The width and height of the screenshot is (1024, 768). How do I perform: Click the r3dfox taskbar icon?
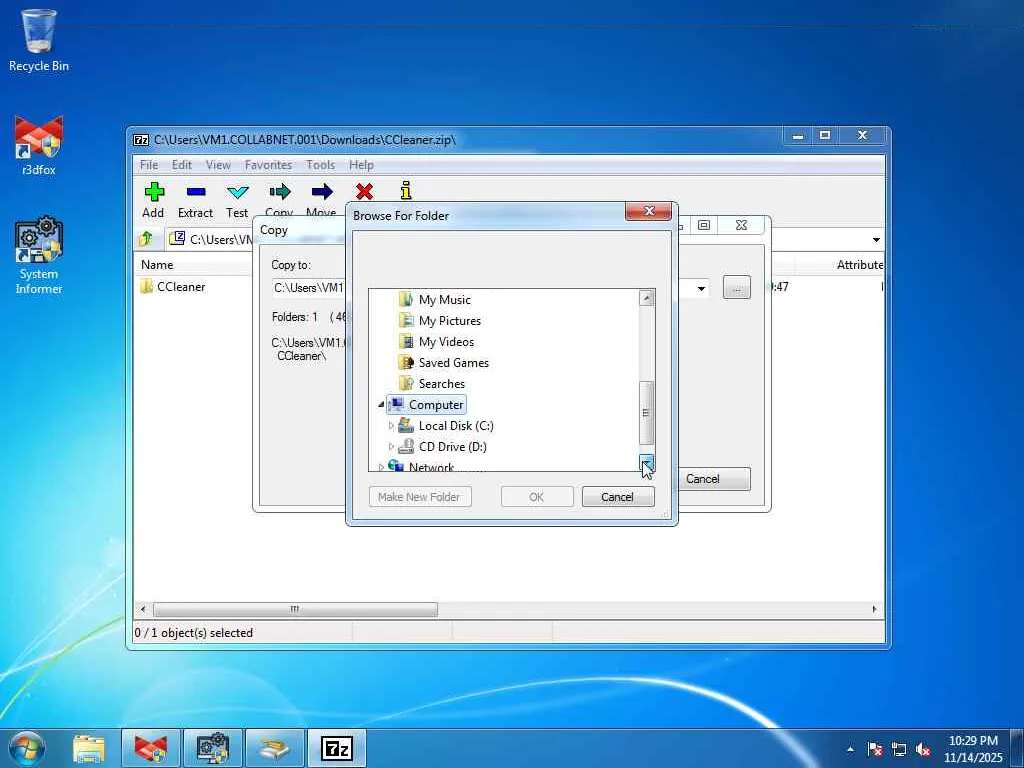click(151, 748)
